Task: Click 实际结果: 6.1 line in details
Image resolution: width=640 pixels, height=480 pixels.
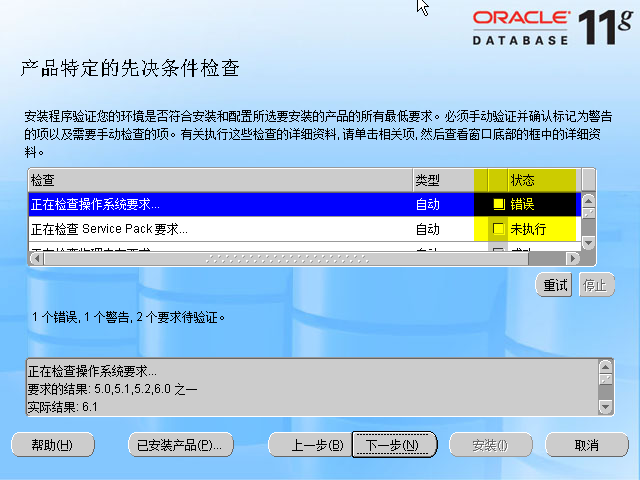Action: [x=62, y=407]
